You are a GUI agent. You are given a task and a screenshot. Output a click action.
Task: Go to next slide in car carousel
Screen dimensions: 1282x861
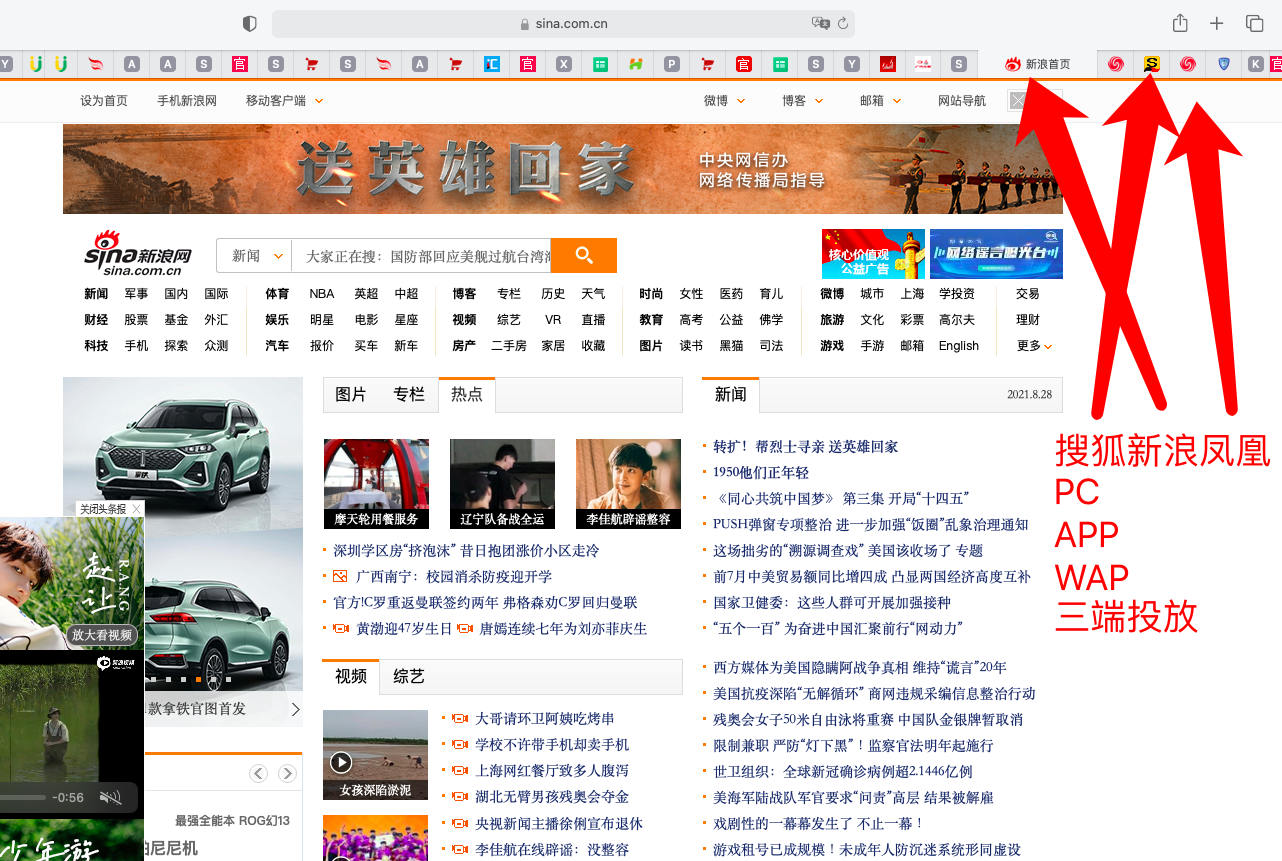295,709
